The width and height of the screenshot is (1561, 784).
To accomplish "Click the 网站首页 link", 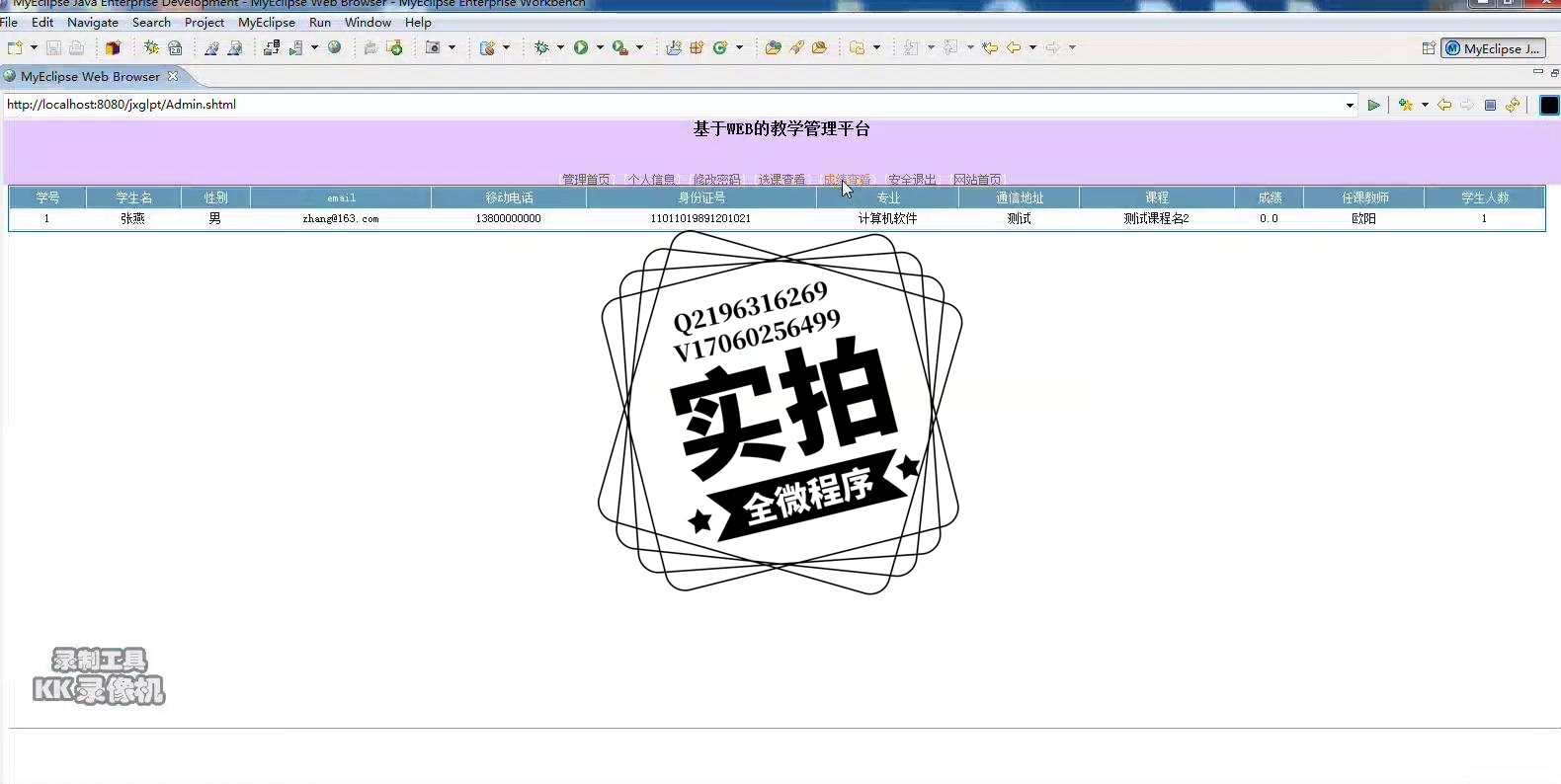I will [977, 180].
